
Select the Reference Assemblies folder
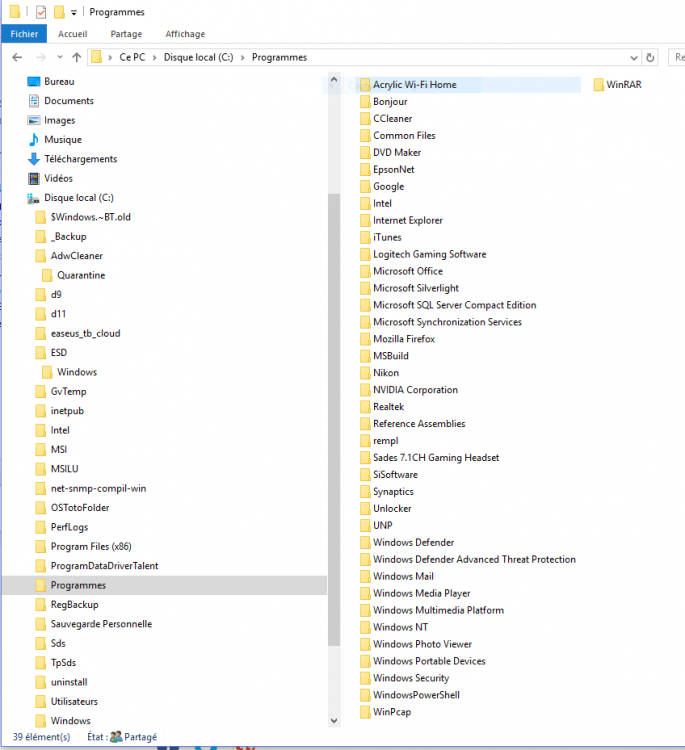(419, 424)
